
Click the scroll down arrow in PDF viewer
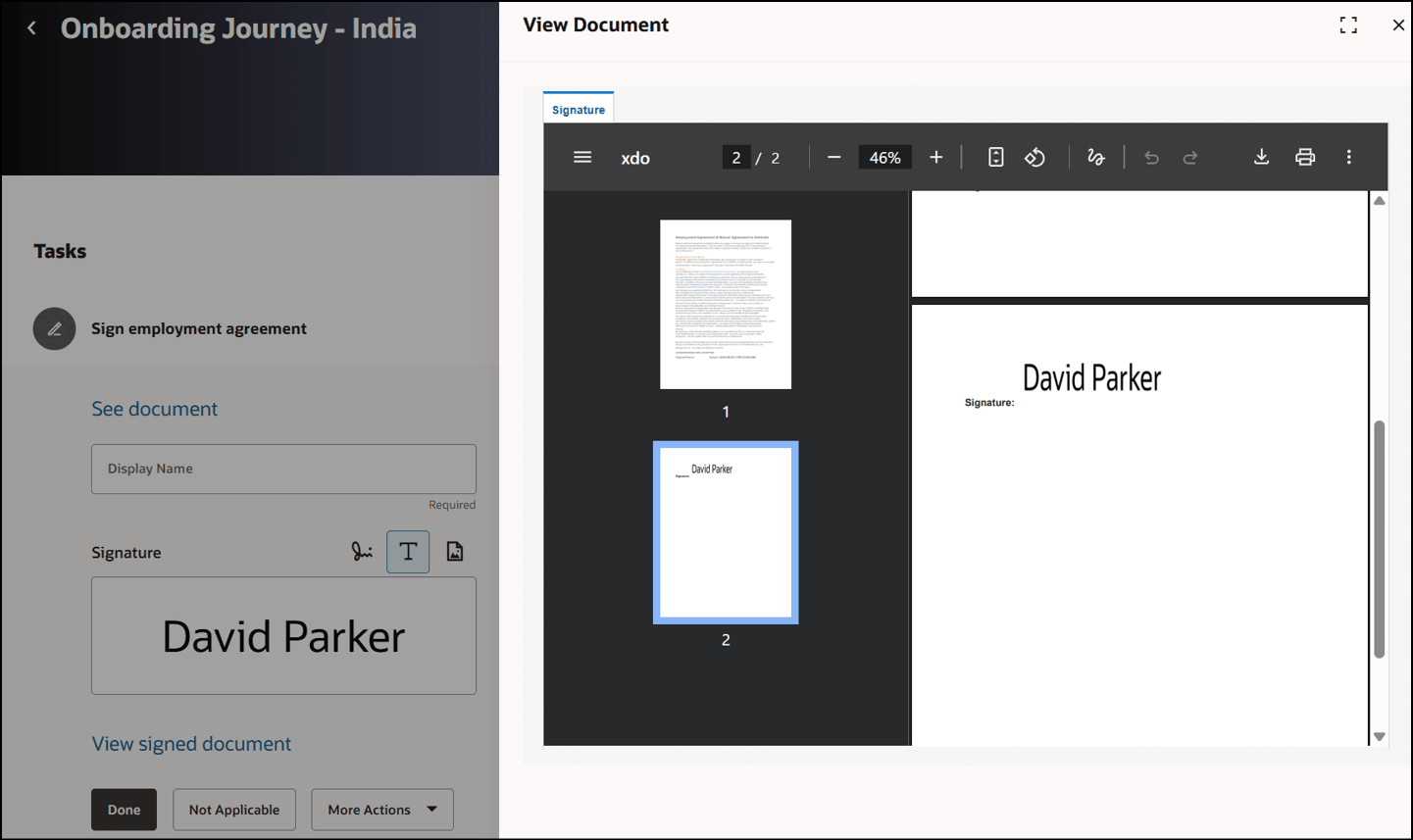[1380, 737]
